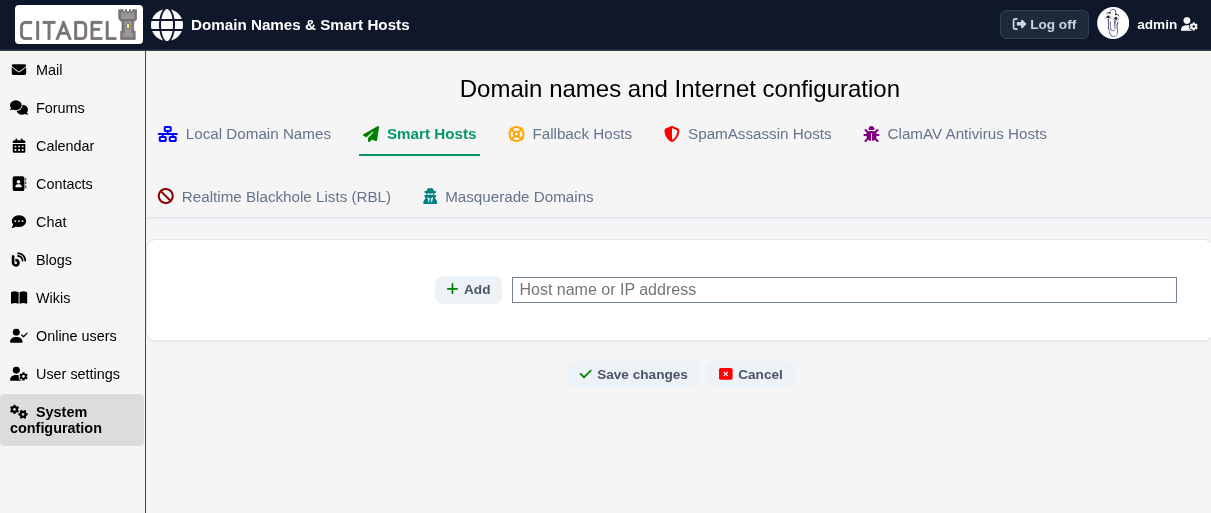The width and height of the screenshot is (1211, 513).
Task: Click the globe icon beside page title
Action: pyautogui.click(x=167, y=25)
